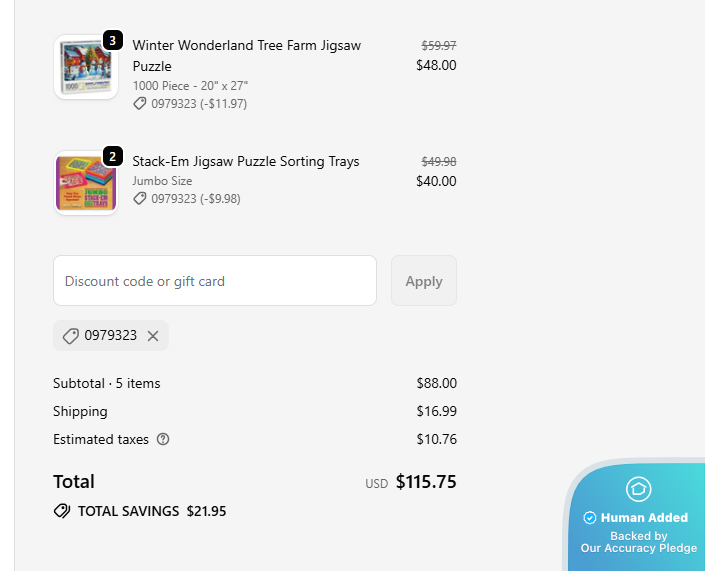Click the tag icon in discount chip

[70, 336]
